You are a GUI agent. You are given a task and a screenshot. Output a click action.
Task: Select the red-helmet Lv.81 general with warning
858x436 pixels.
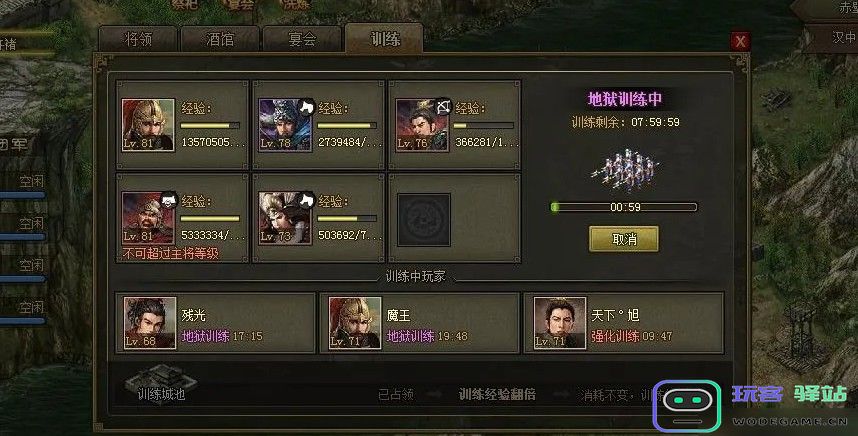(148, 218)
